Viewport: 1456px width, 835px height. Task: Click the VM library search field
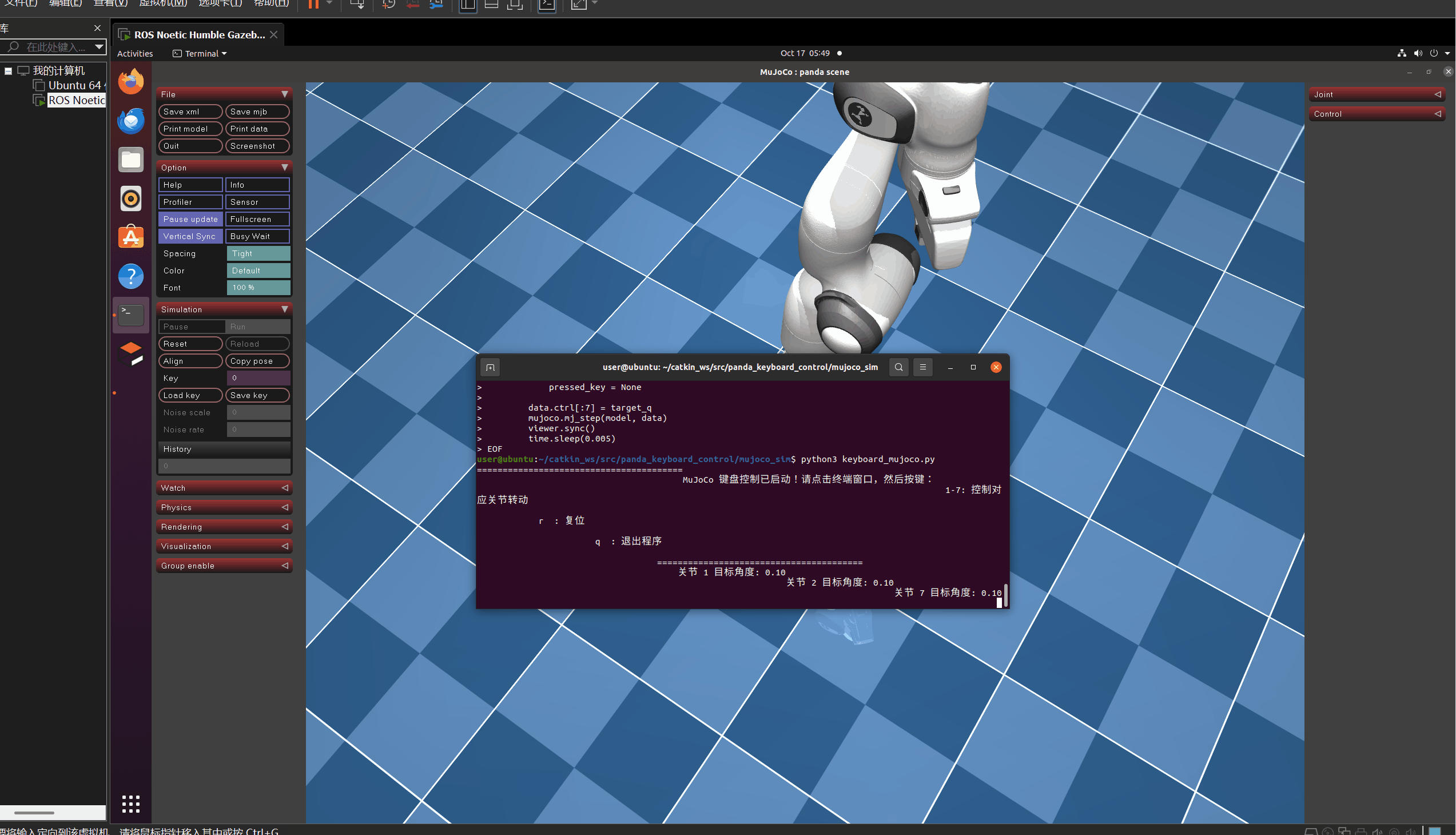coord(53,47)
